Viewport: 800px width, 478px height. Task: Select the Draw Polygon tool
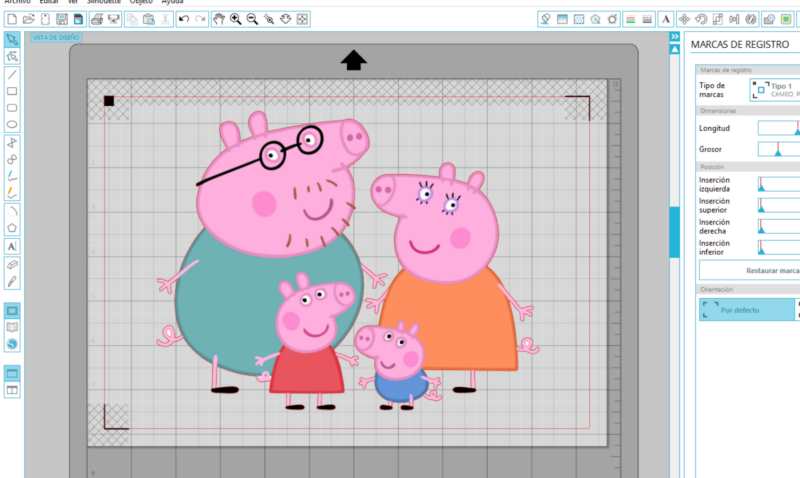12,143
